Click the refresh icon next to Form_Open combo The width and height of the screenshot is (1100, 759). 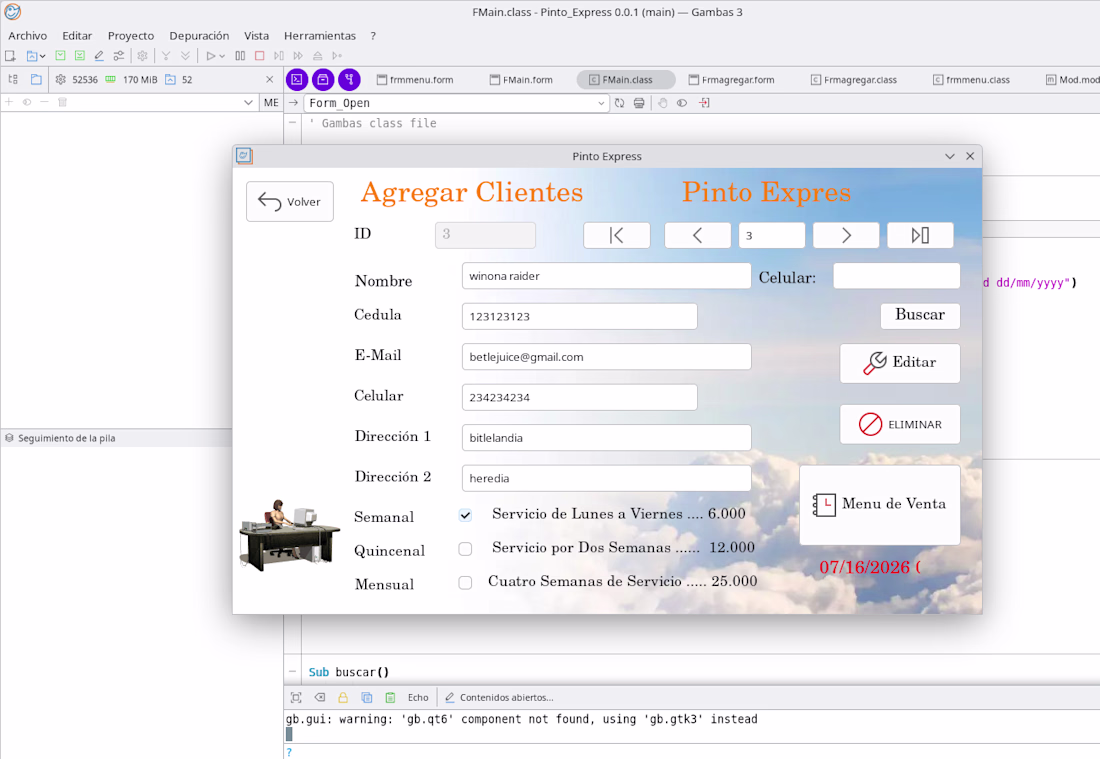619,103
